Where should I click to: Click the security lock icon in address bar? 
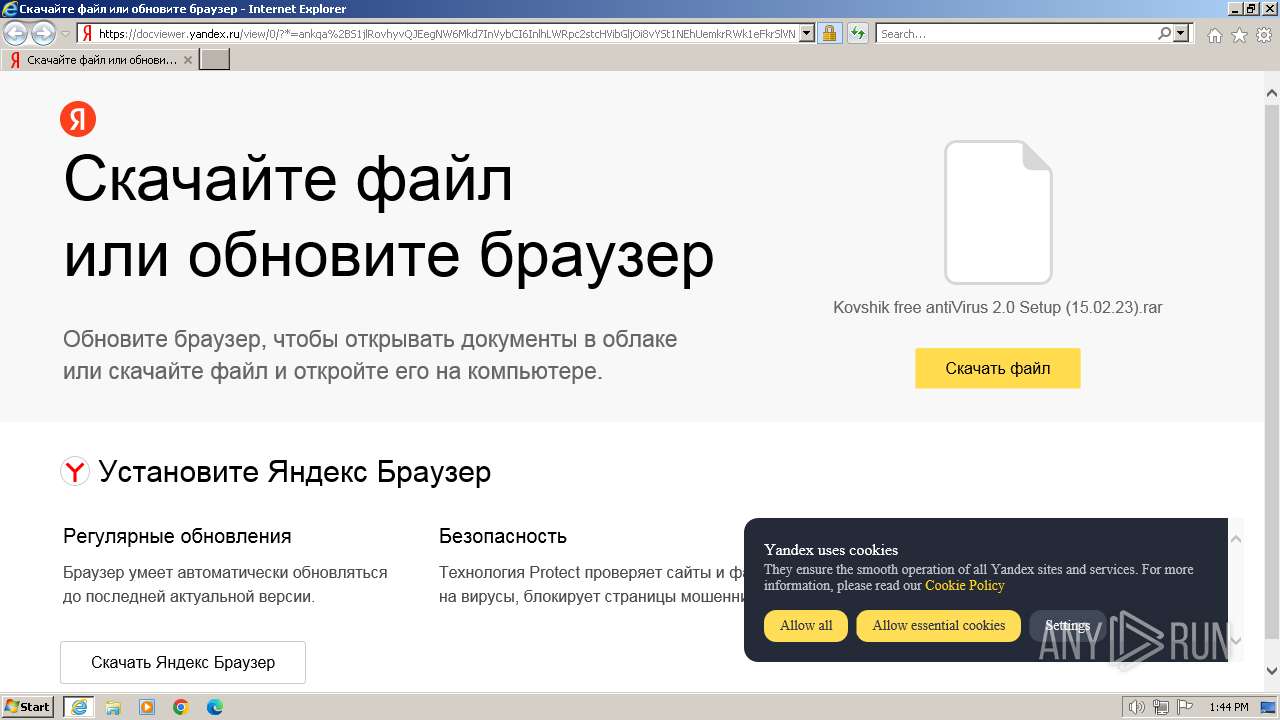click(x=829, y=34)
